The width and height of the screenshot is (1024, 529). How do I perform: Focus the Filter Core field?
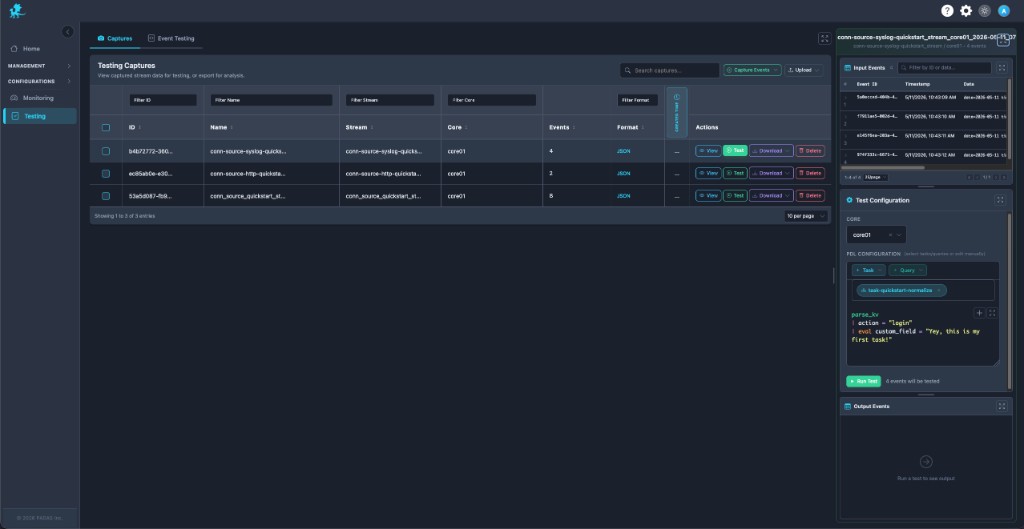[492, 100]
